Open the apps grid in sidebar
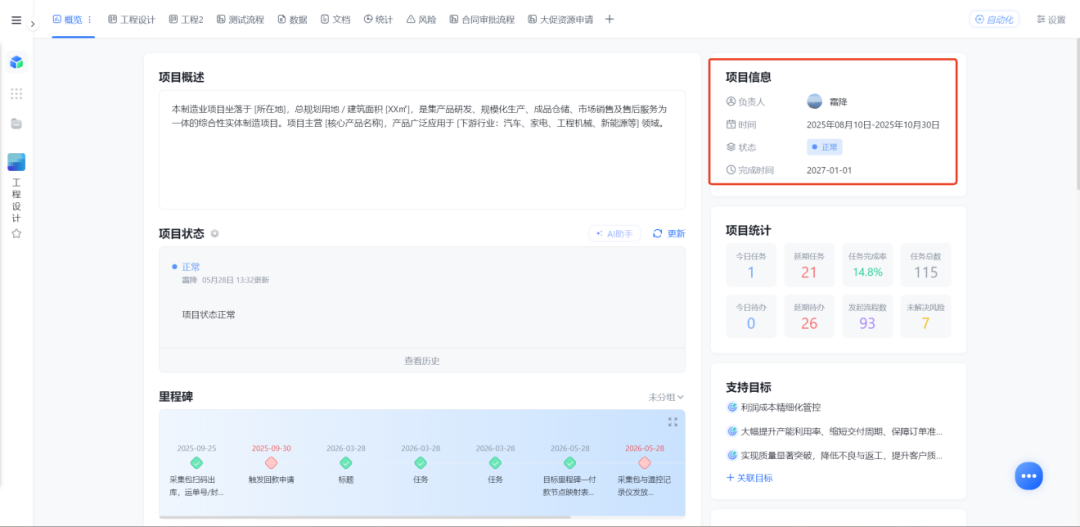The width and height of the screenshot is (1080, 527). pyautogui.click(x=17, y=94)
